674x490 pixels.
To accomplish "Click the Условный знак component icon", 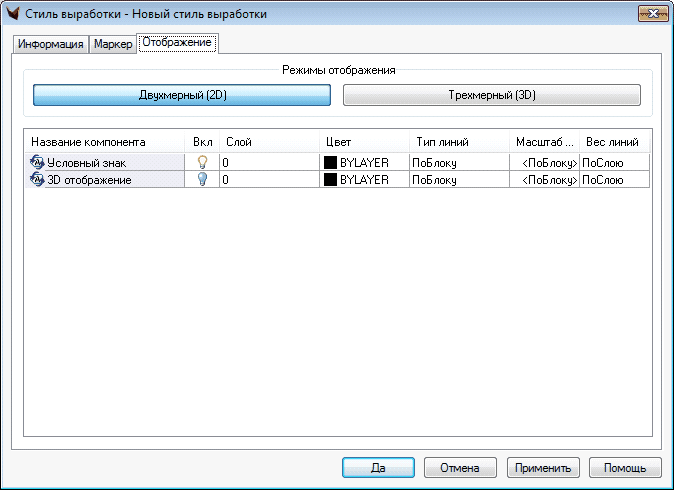I will coord(38,162).
